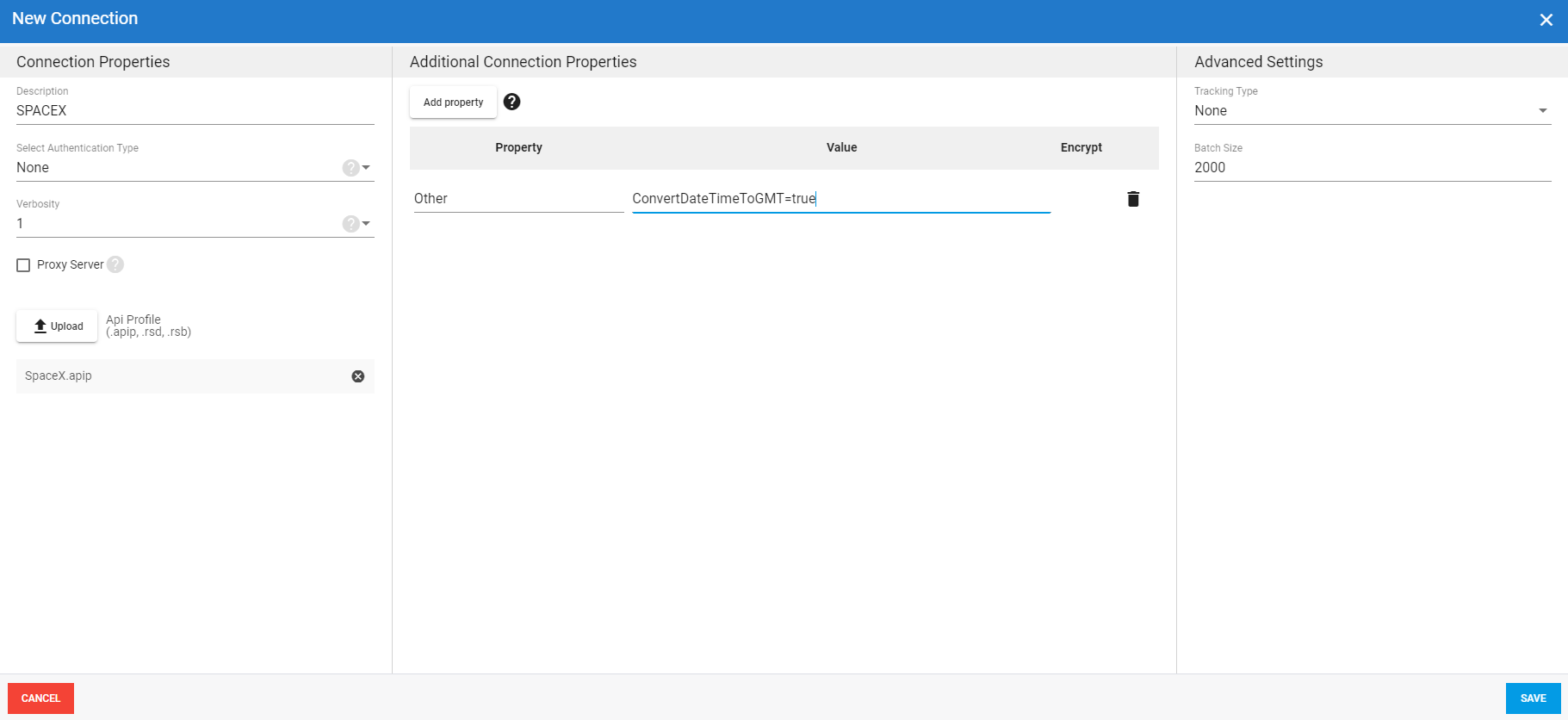Save the new connection

[x=1533, y=698]
